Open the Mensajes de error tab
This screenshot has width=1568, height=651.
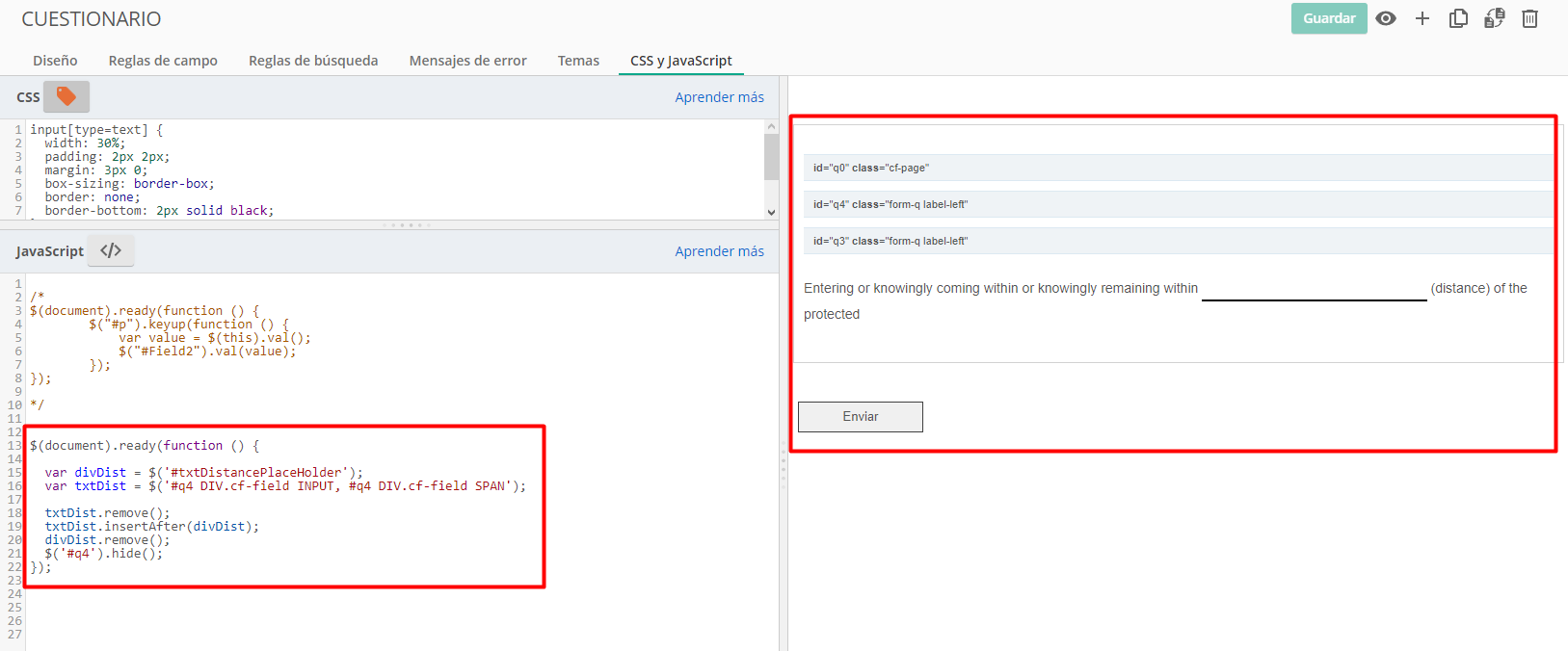[x=467, y=61]
